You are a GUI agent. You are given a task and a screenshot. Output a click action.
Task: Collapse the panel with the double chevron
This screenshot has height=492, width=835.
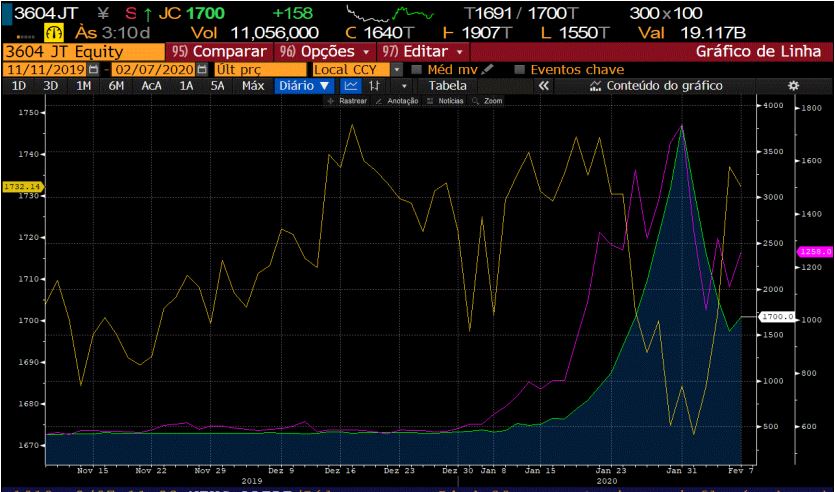tap(544, 86)
